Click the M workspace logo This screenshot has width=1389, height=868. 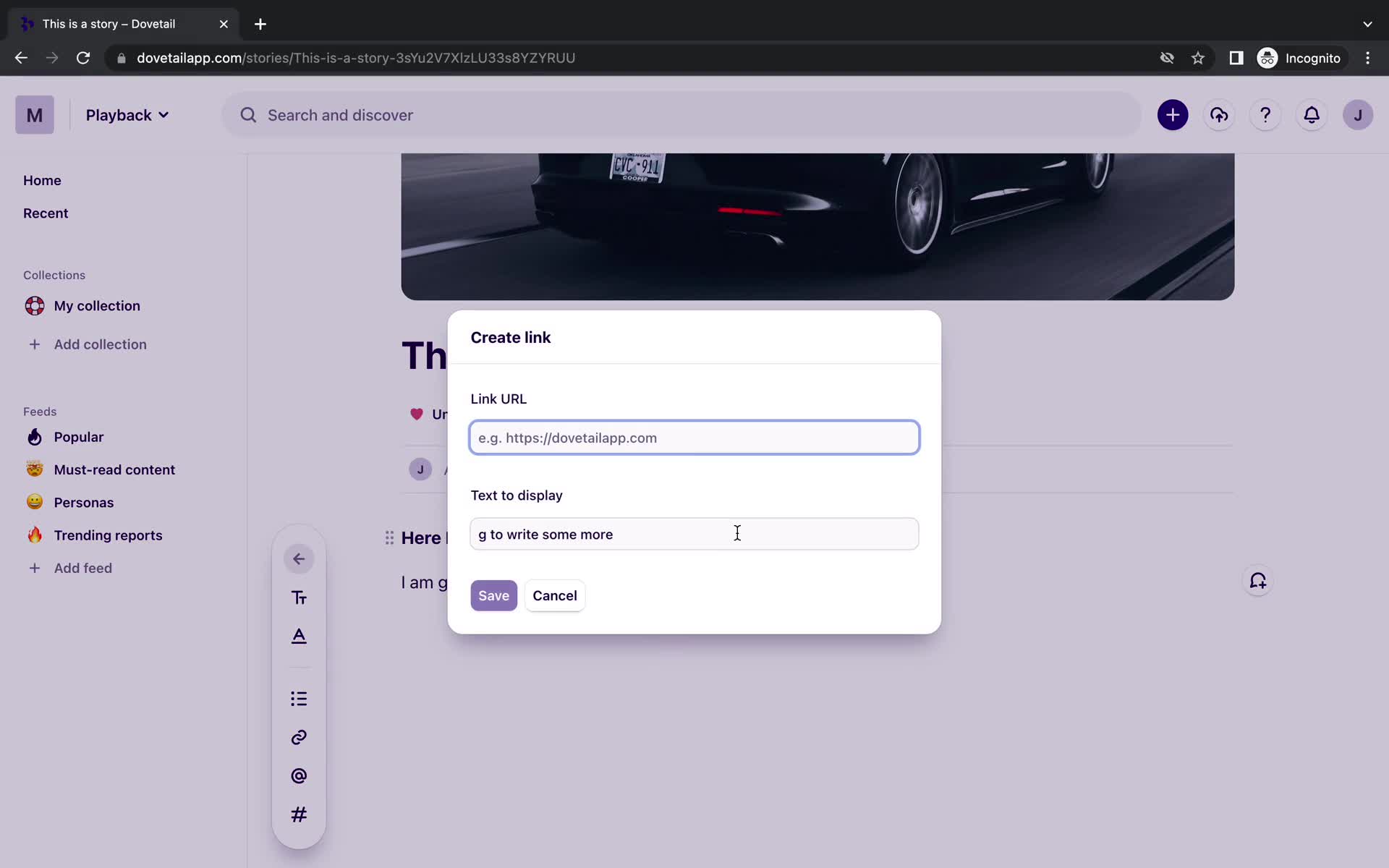35,115
